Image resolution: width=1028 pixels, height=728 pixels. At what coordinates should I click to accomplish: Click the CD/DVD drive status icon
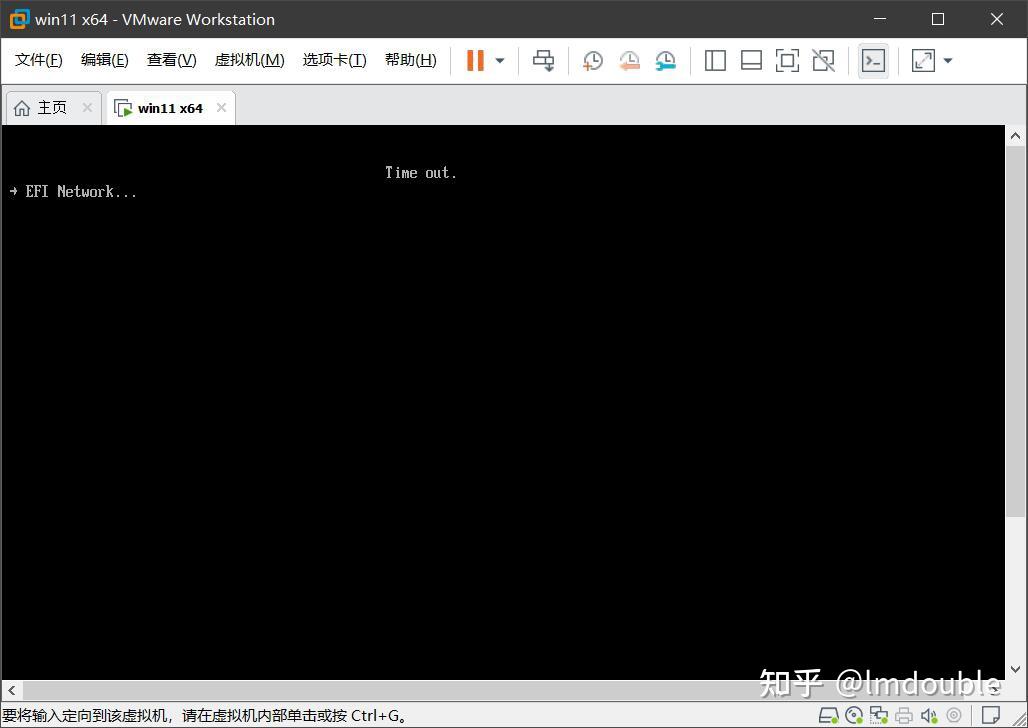854,715
